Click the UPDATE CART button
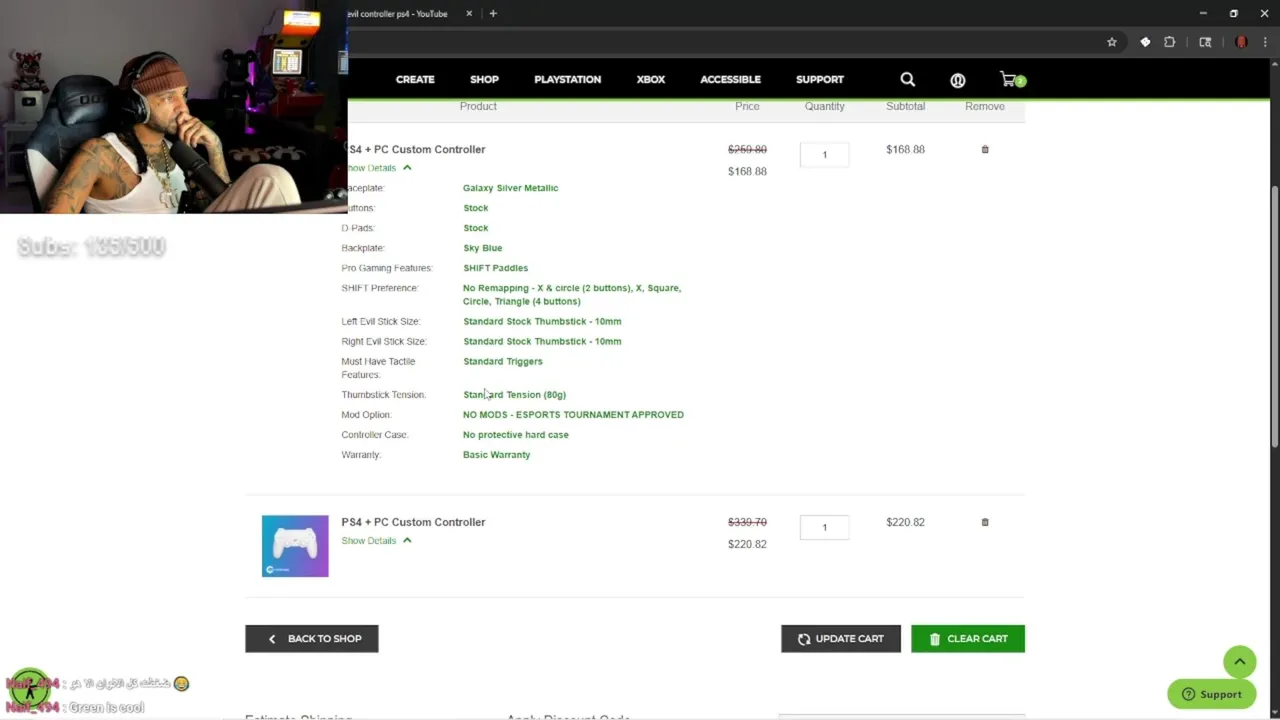The image size is (1280, 720). (841, 639)
